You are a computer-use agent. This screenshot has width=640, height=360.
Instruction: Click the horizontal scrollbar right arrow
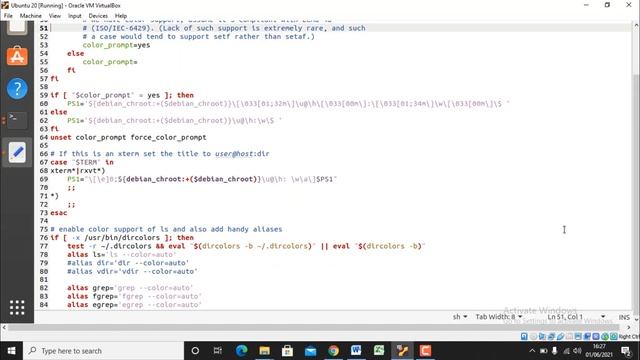(629, 327)
